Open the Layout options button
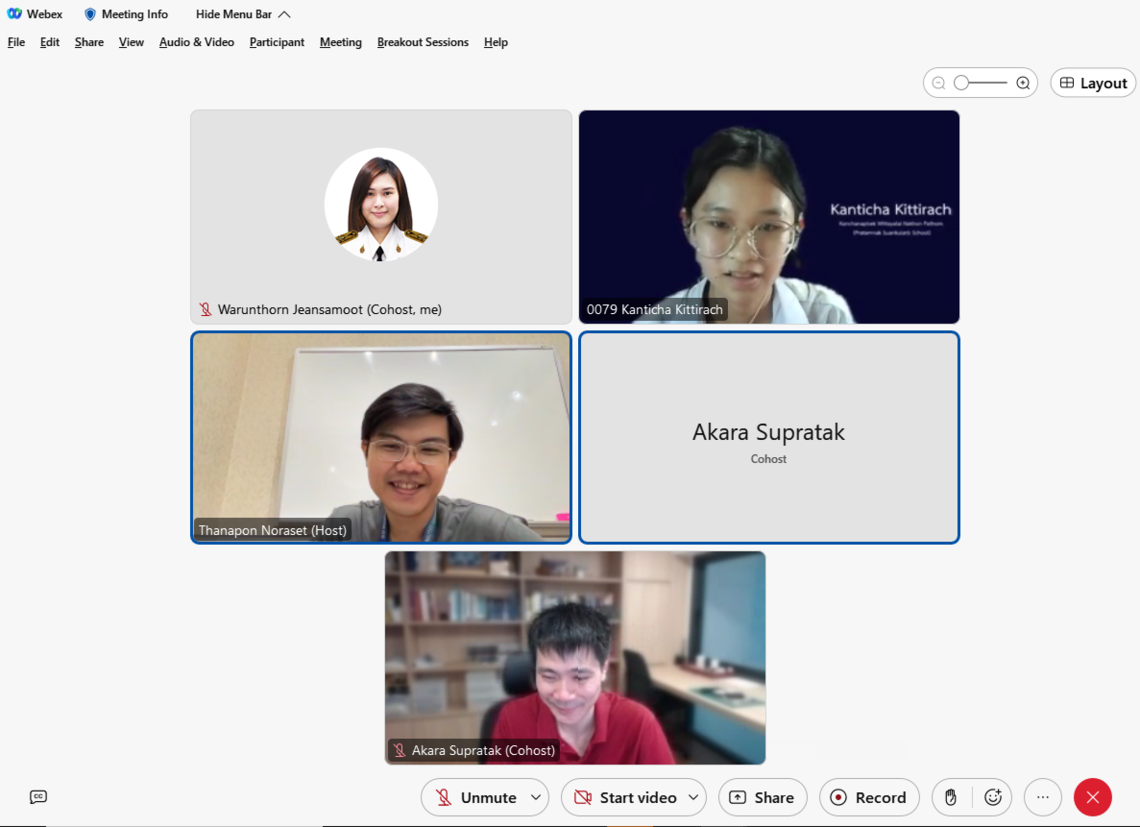Screen dimensions: 1140x827 click(x=1092, y=83)
